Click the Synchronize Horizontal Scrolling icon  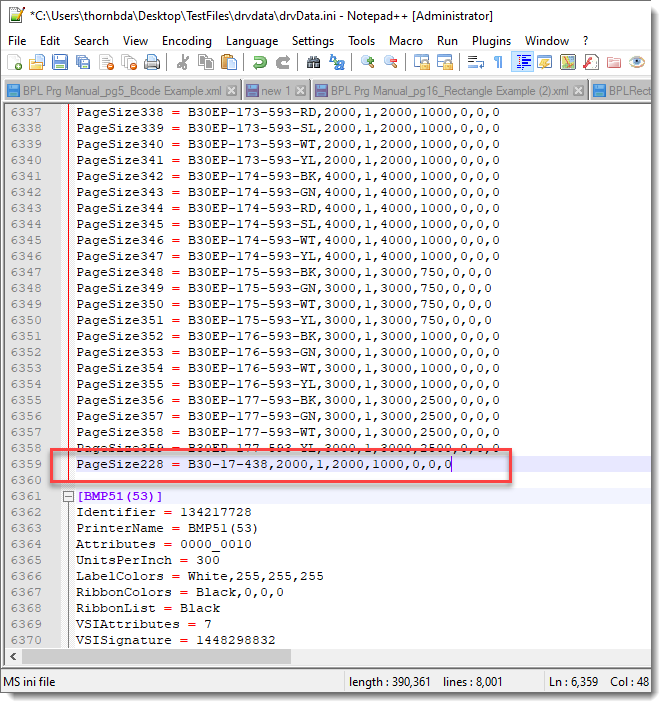click(445, 62)
